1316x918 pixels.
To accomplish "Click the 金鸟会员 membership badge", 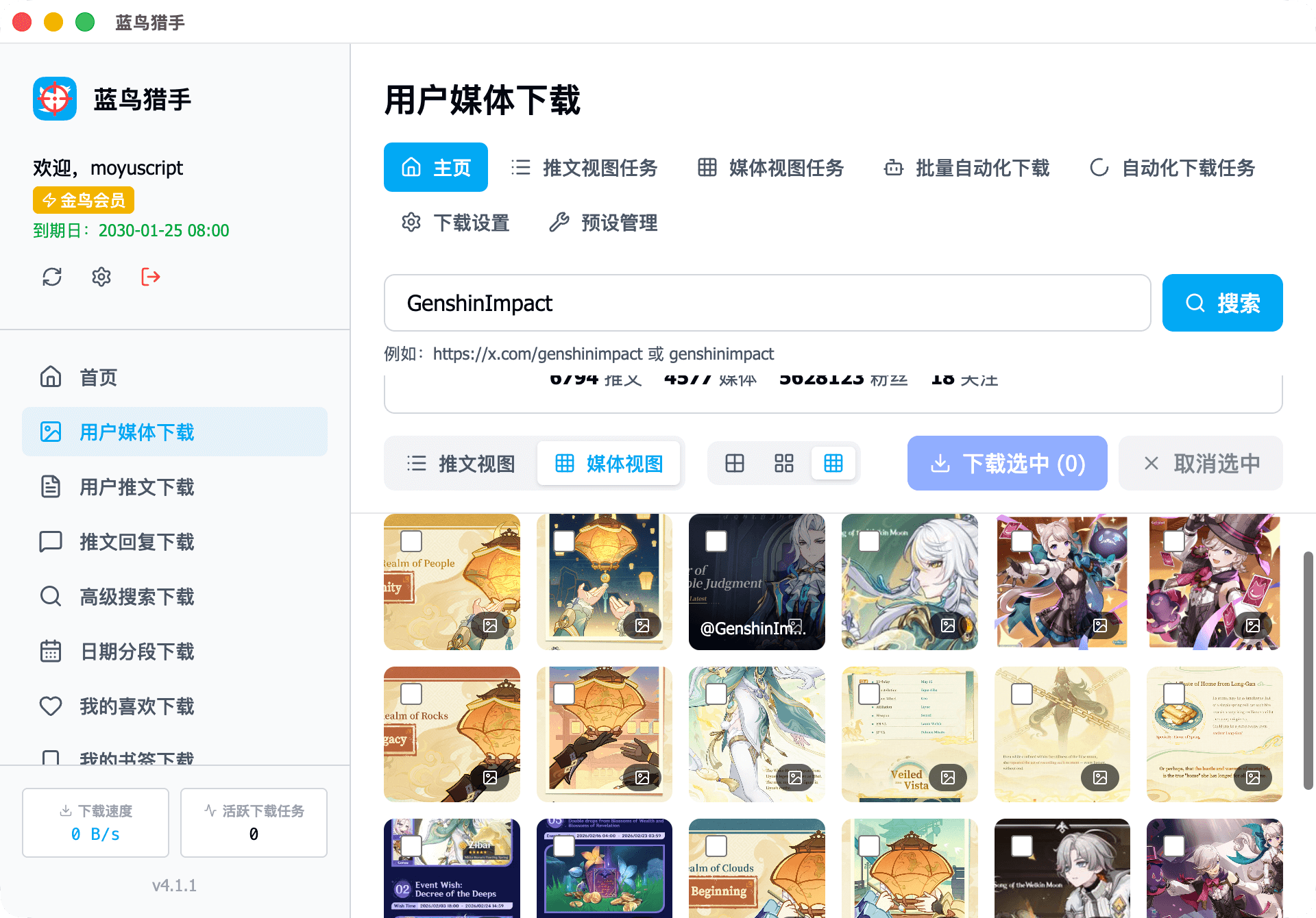I will 84,200.
